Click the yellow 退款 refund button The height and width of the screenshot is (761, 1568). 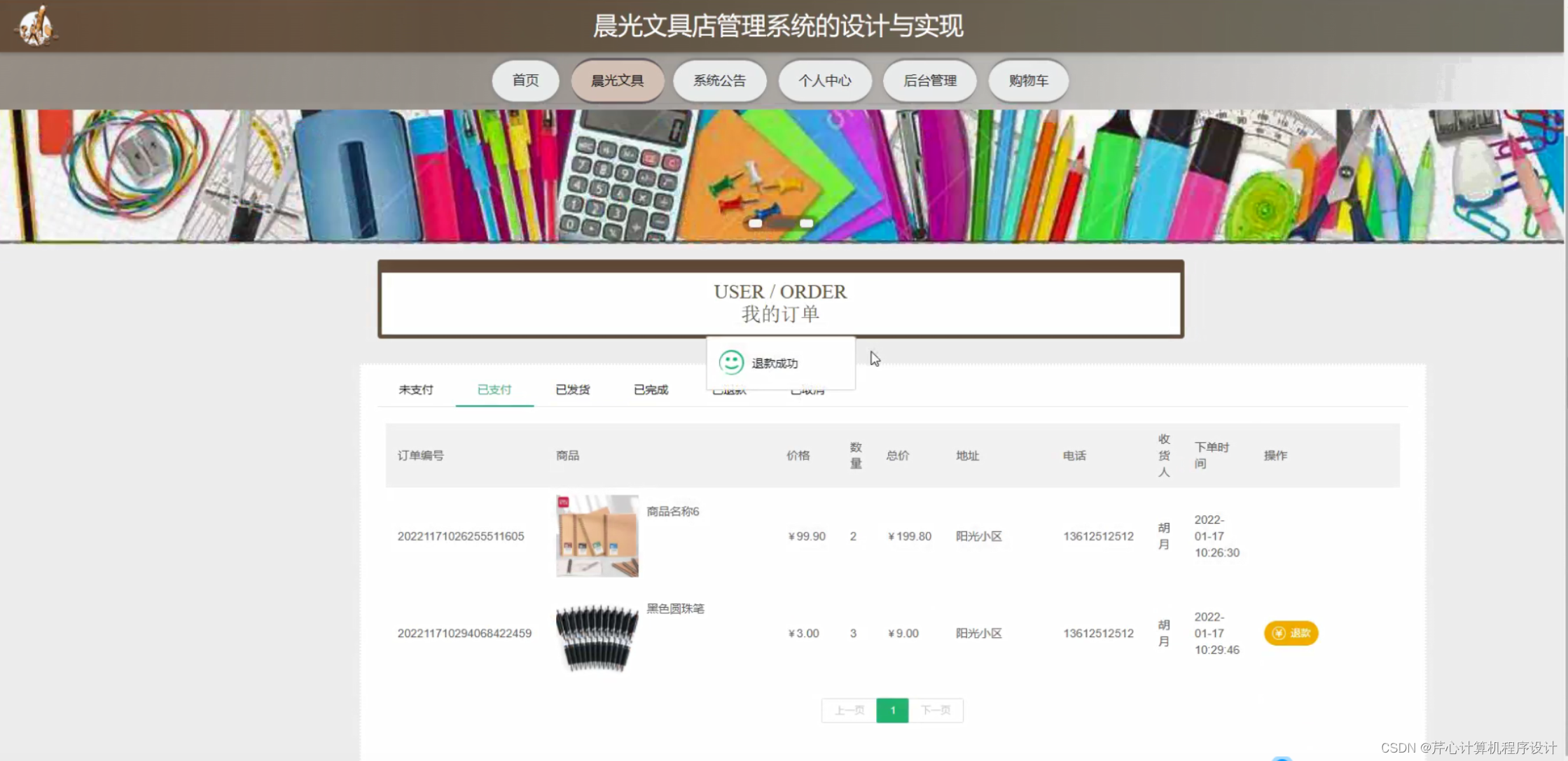(1291, 633)
